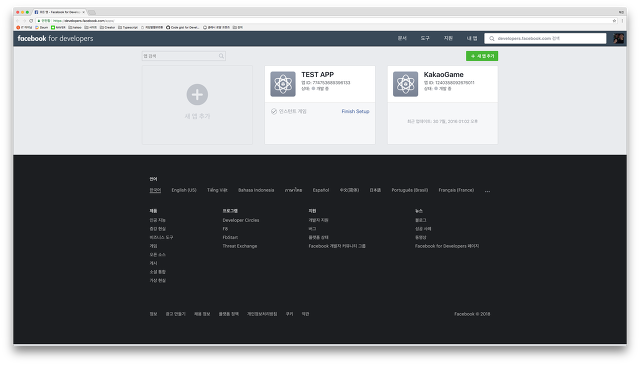Open the 쿠키 (Cookies) footer link
The height and width of the screenshot is (365, 640).
click(289, 314)
